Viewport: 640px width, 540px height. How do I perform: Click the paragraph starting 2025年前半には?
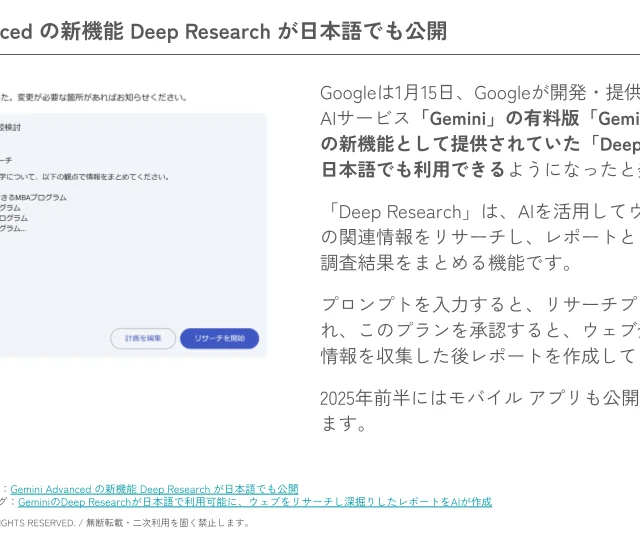480,410
